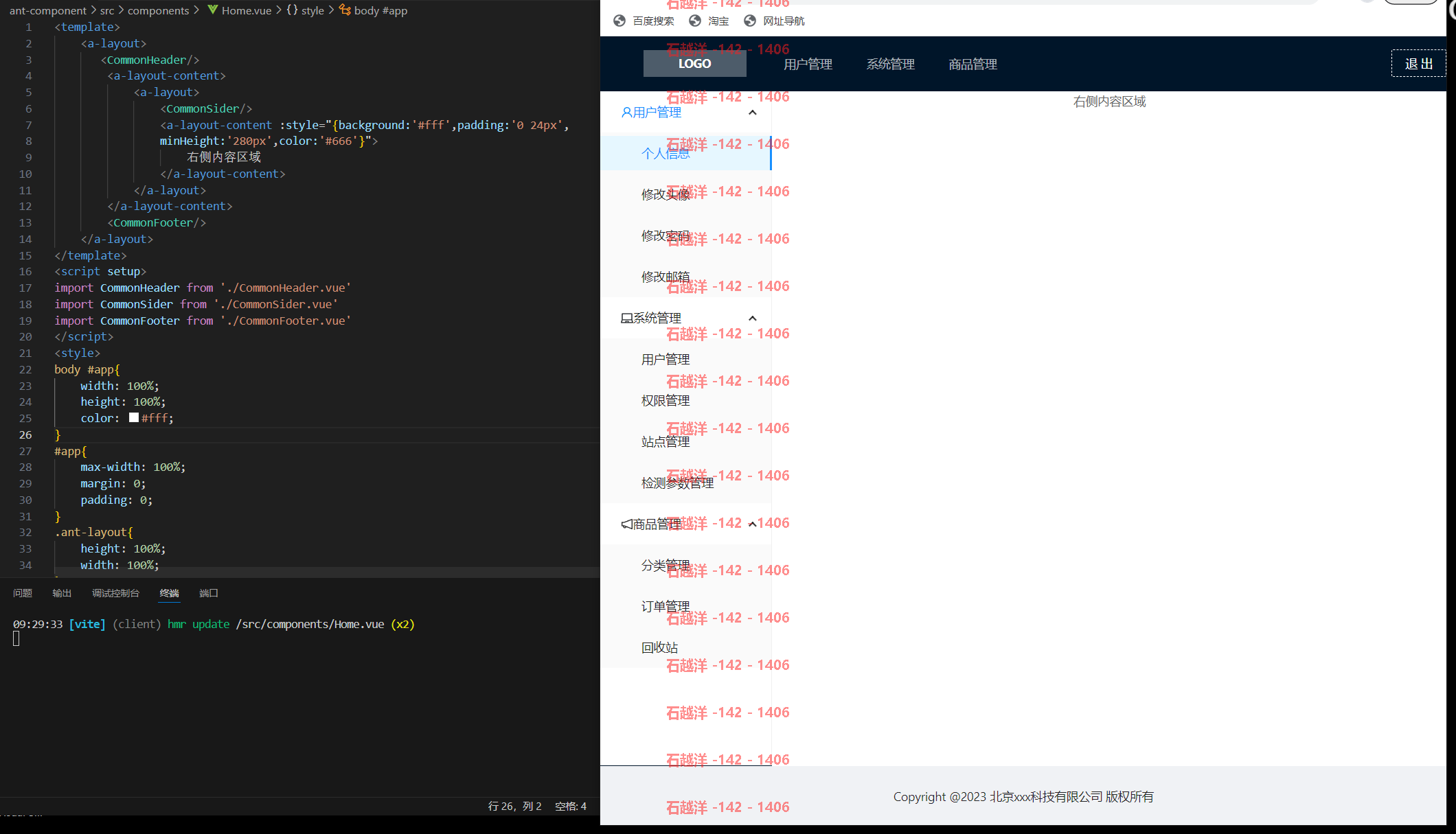Click the Vue file icon in breadcrumb
Image resolution: width=1456 pixels, height=834 pixels.
[x=213, y=10]
